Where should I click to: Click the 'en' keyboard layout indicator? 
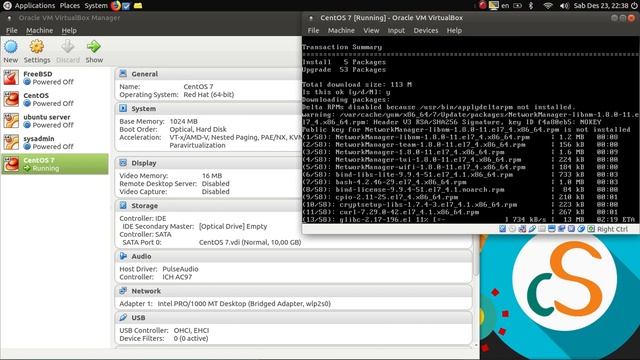(x=505, y=6)
